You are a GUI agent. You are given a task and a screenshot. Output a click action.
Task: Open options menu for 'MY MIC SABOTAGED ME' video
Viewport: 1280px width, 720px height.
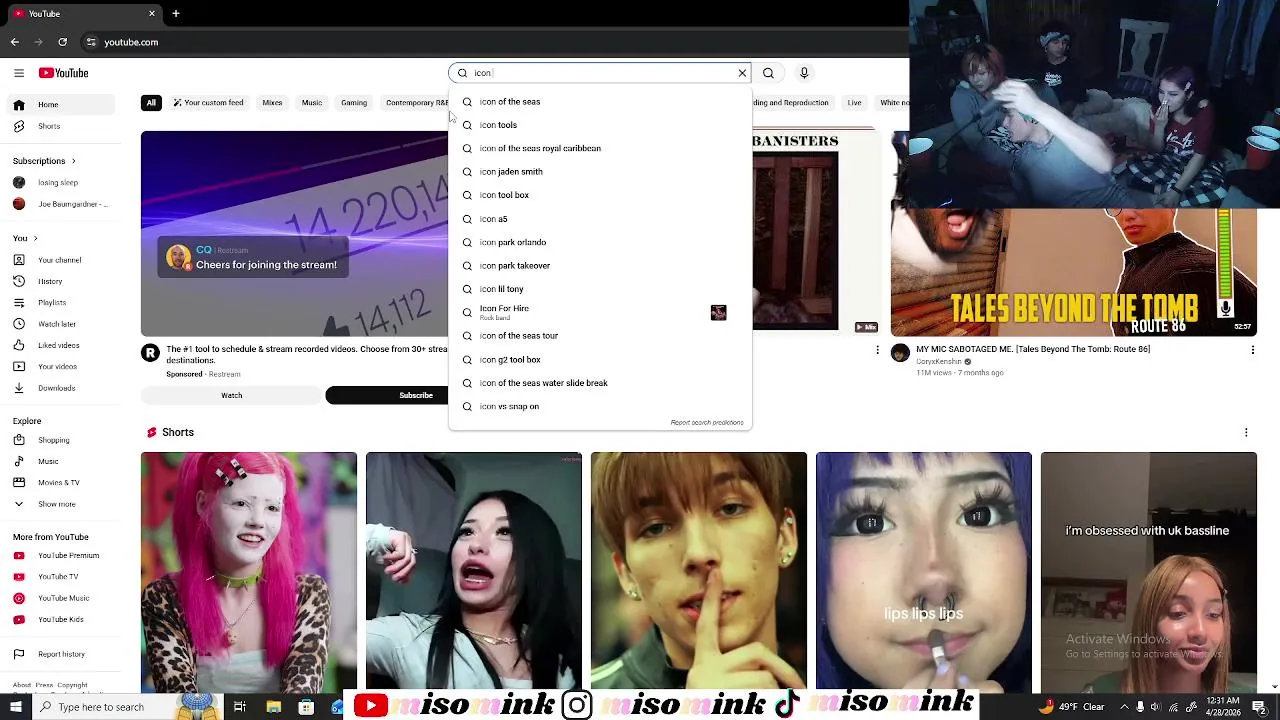click(x=1252, y=350)
